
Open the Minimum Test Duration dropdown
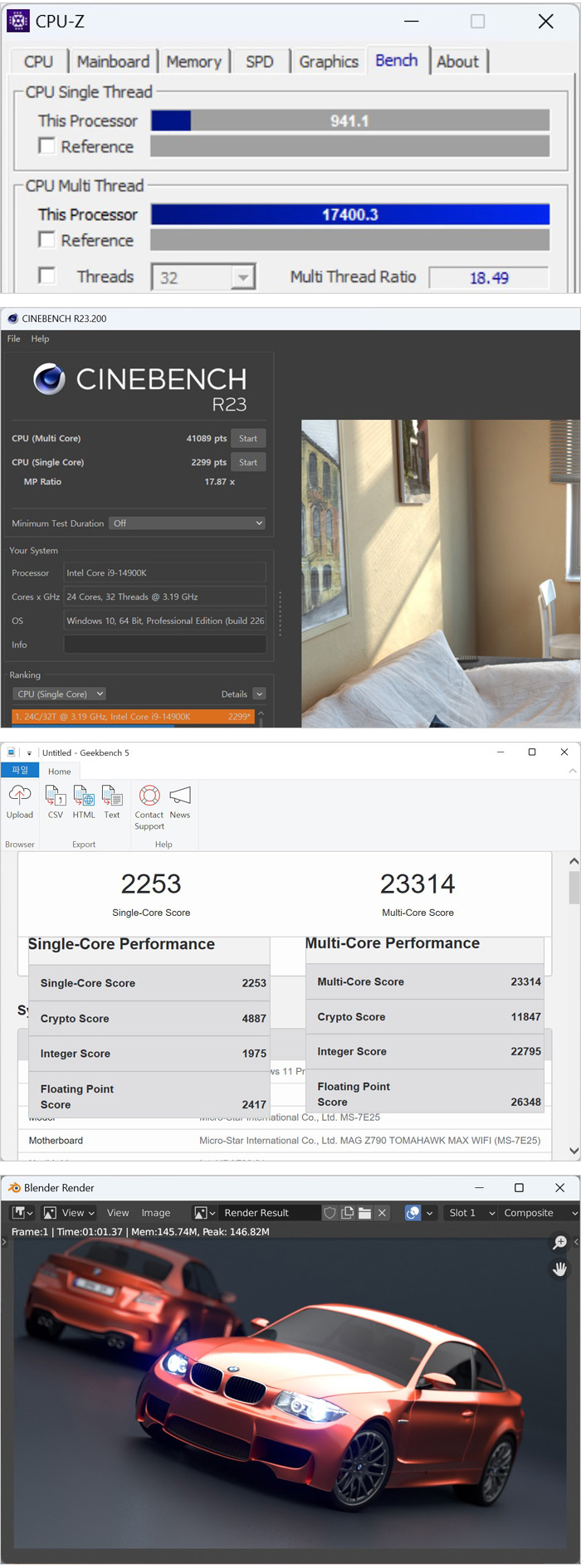point(188,523)
